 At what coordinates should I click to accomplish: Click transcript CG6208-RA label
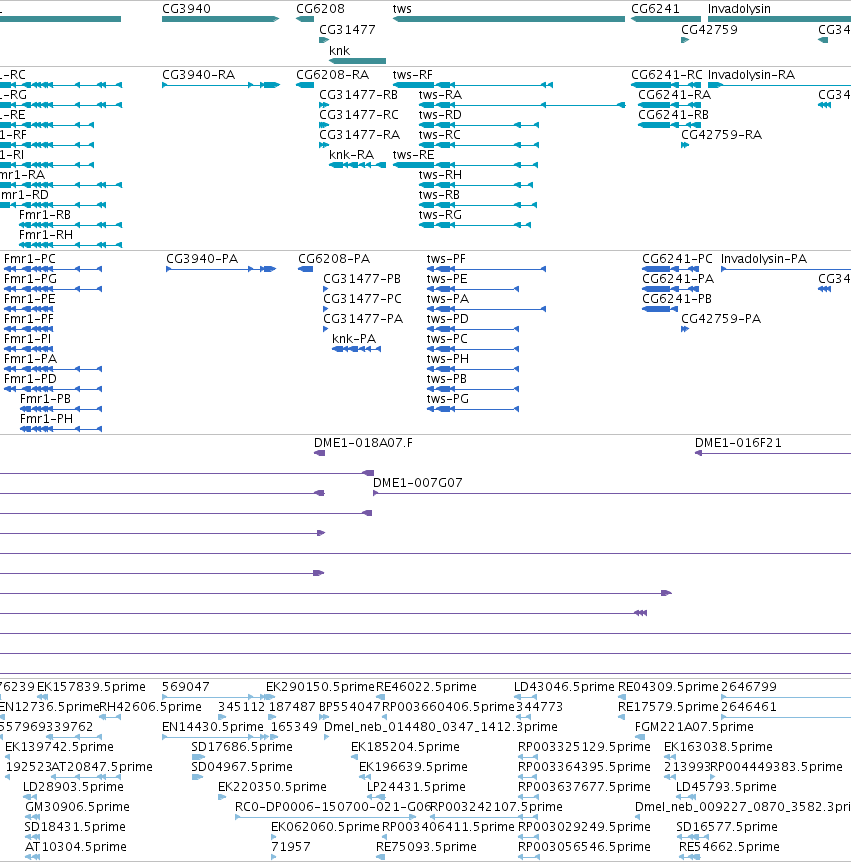(x=333, y=75)
